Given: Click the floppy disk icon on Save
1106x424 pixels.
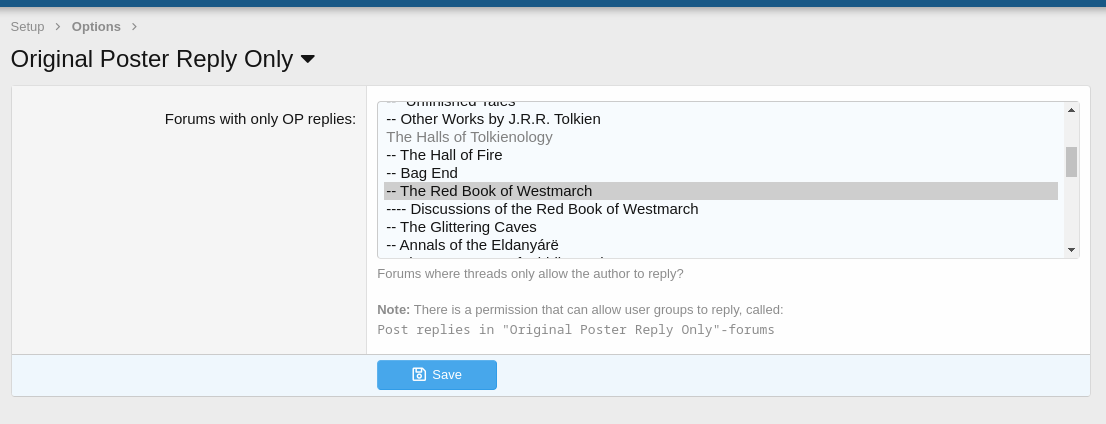Looking at the screenshot, I should pos(419,375).
